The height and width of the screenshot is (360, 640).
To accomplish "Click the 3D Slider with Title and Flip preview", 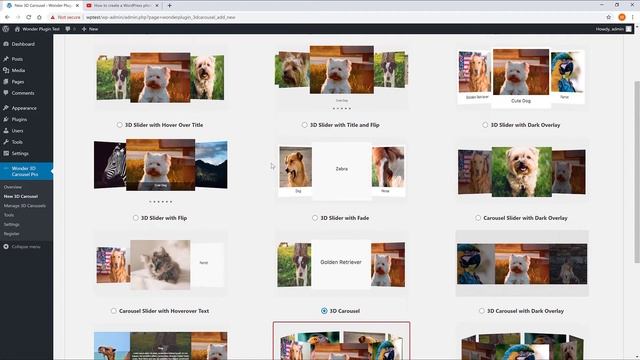I will tap(342, 78).
